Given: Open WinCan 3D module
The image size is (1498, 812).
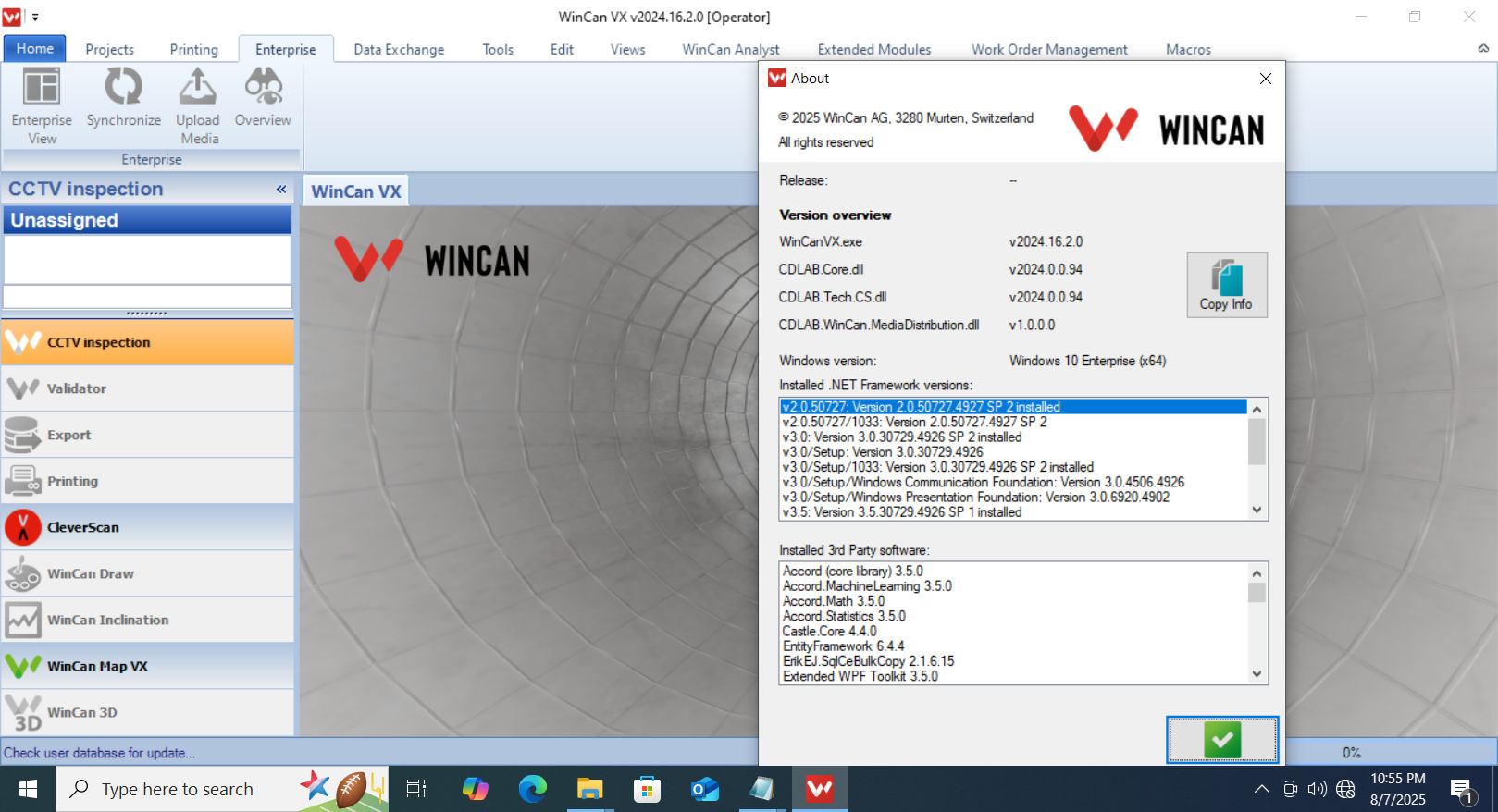Looking at the screenshot, I should (147, 712).
